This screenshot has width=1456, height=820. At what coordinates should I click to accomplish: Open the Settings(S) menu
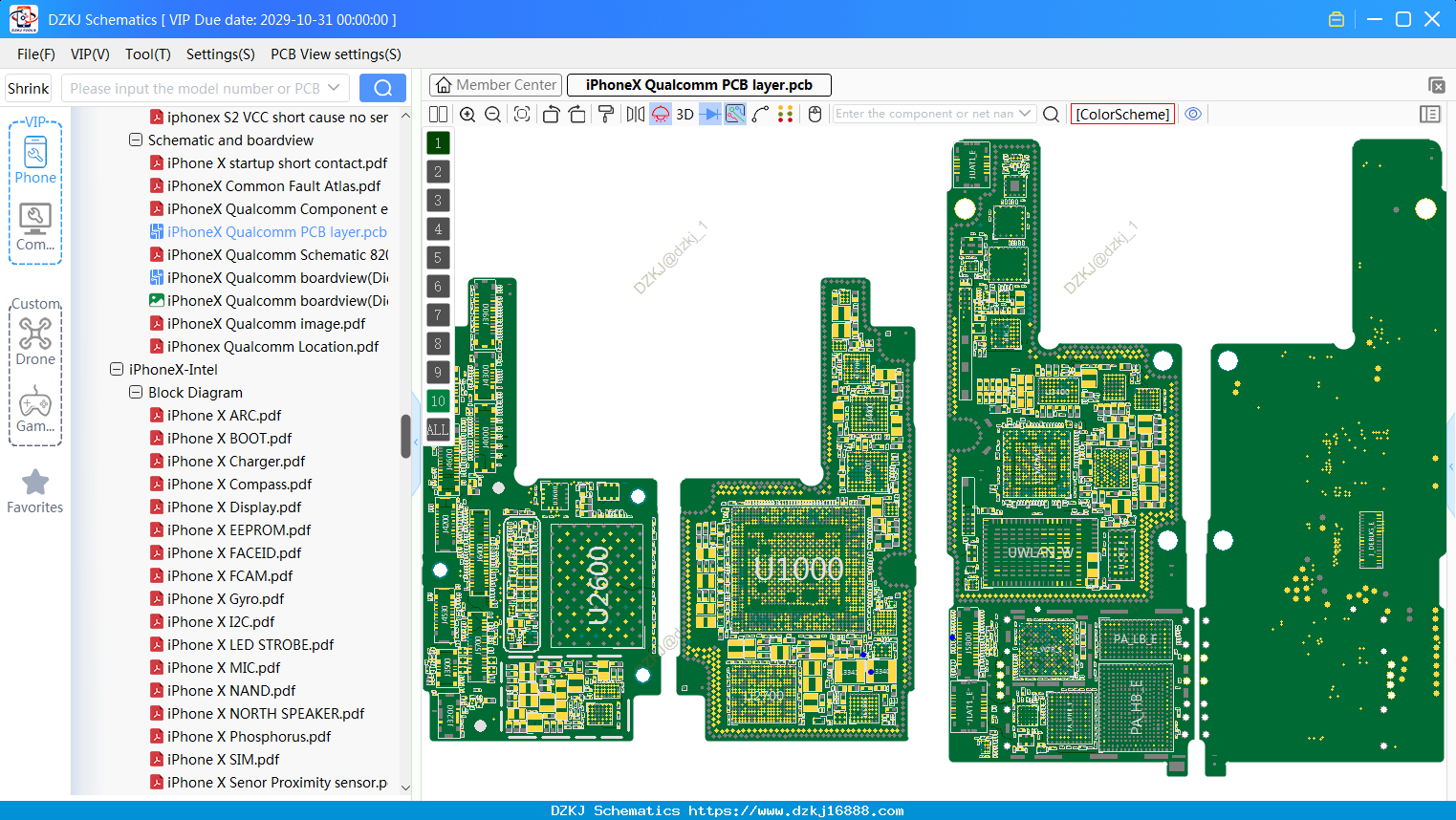(221, 54)
